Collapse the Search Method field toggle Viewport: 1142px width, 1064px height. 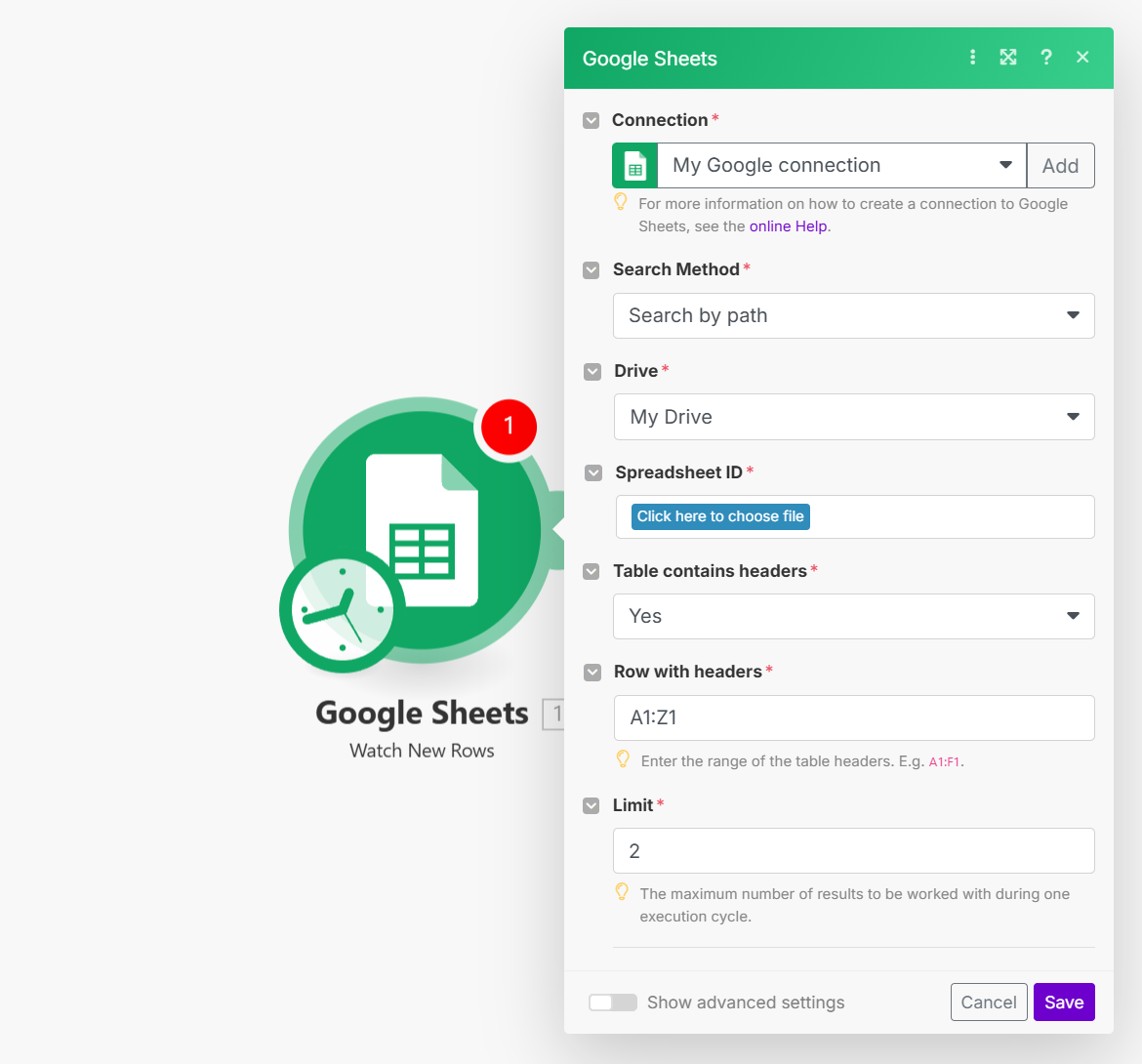(x=591, y=270)
